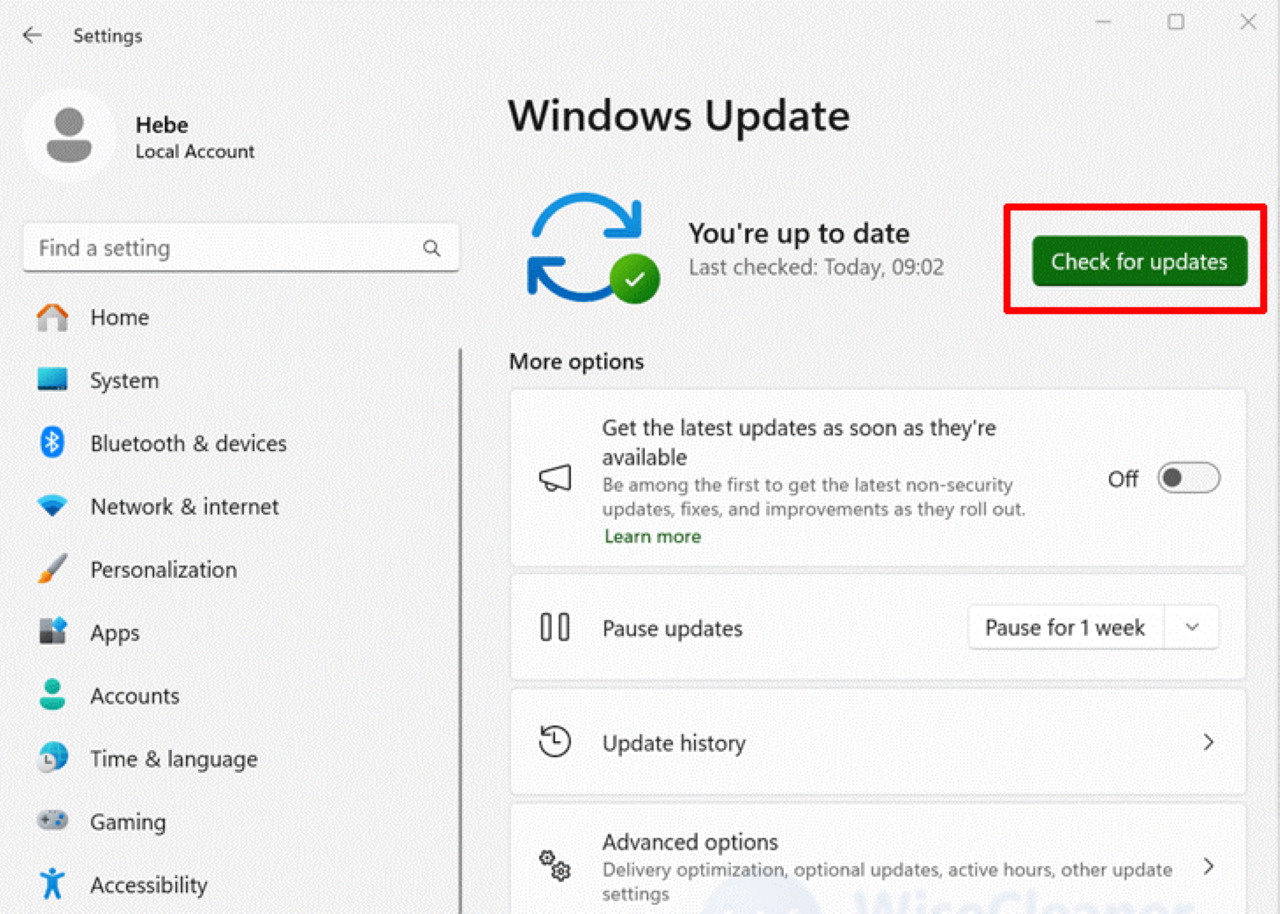Screen dimensions: 1280x914
Task: Go to the System settings category
Action: coord(124,380)
